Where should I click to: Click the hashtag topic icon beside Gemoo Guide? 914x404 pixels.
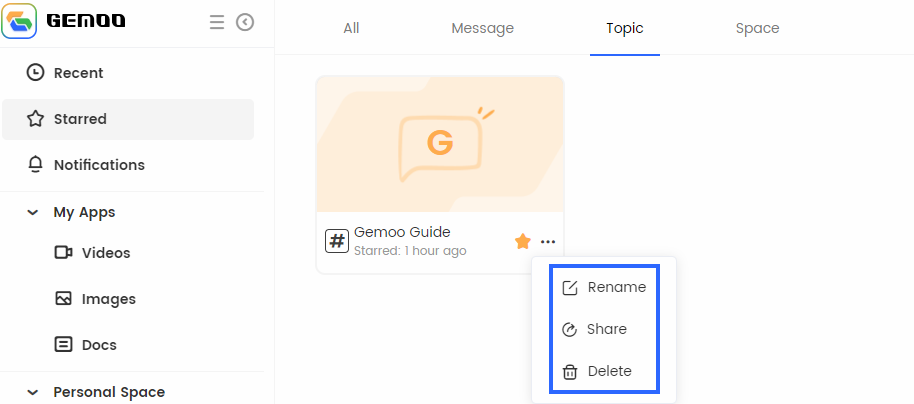pyautogui.click(x=337, y=241)
